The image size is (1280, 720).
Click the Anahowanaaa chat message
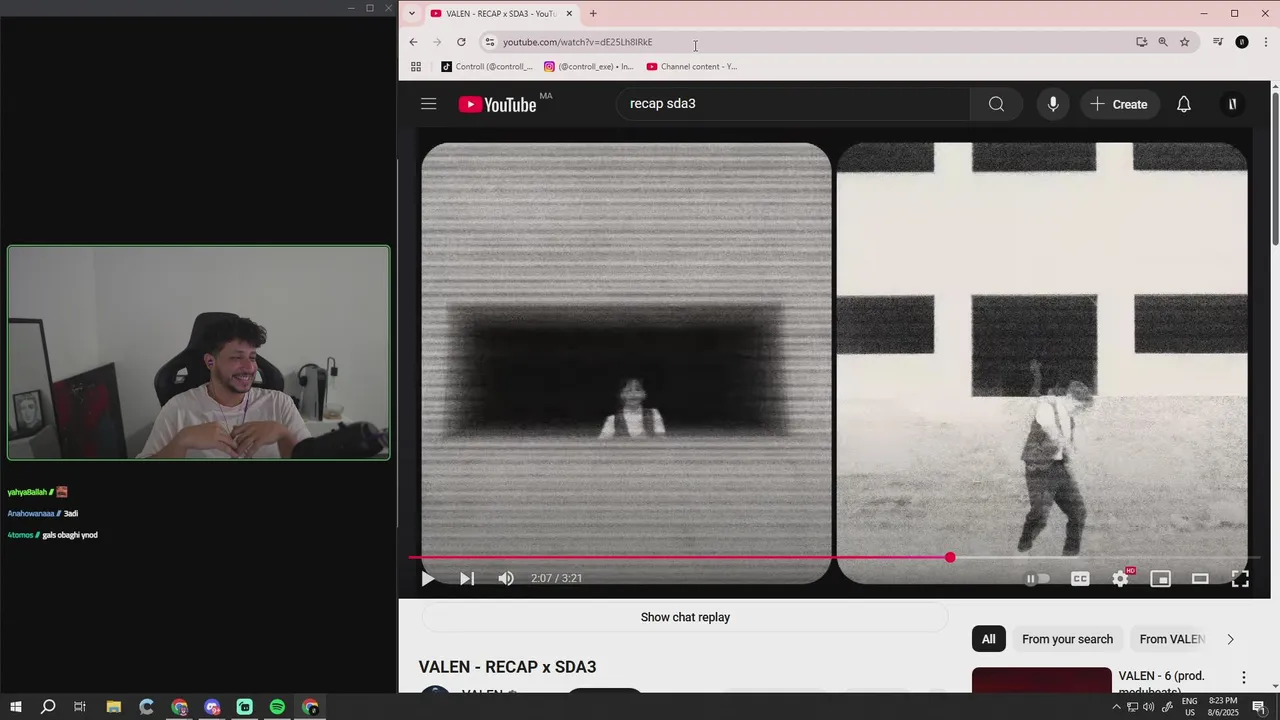(43, 514)
